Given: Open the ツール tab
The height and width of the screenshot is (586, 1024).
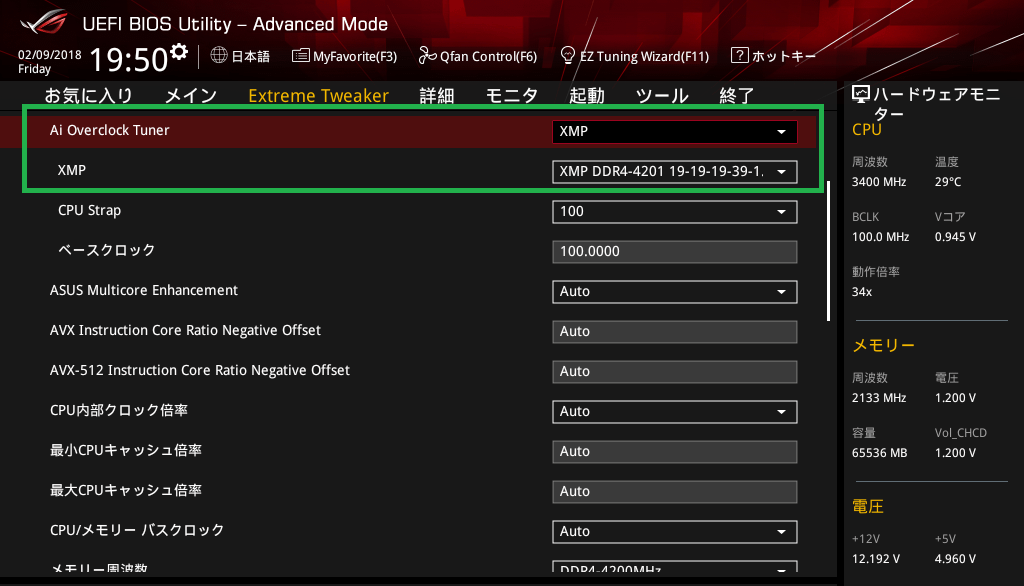Looking at the screenshot, I should click(x=662, y=95).
